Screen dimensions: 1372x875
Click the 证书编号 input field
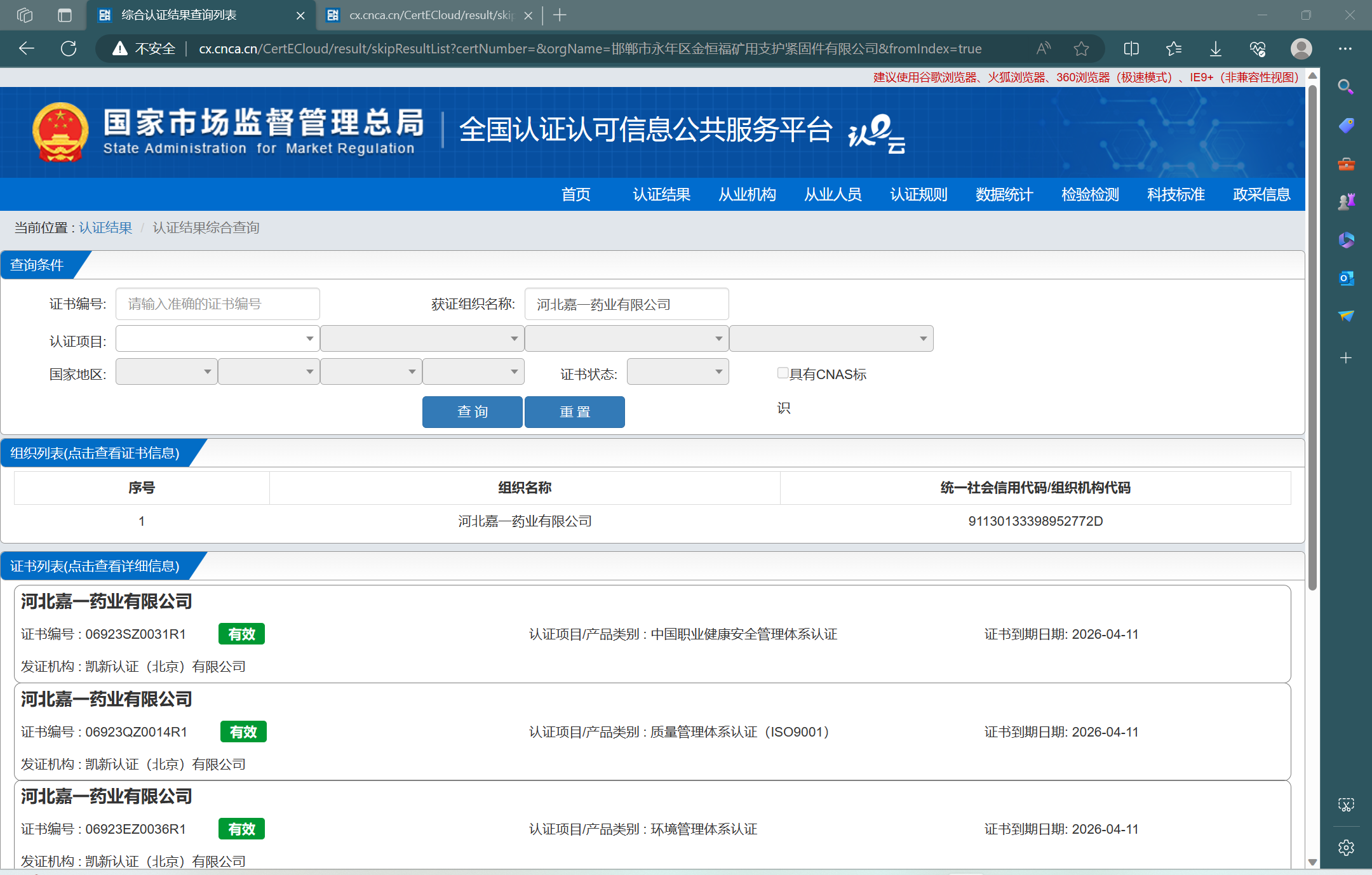coord(217,304)
